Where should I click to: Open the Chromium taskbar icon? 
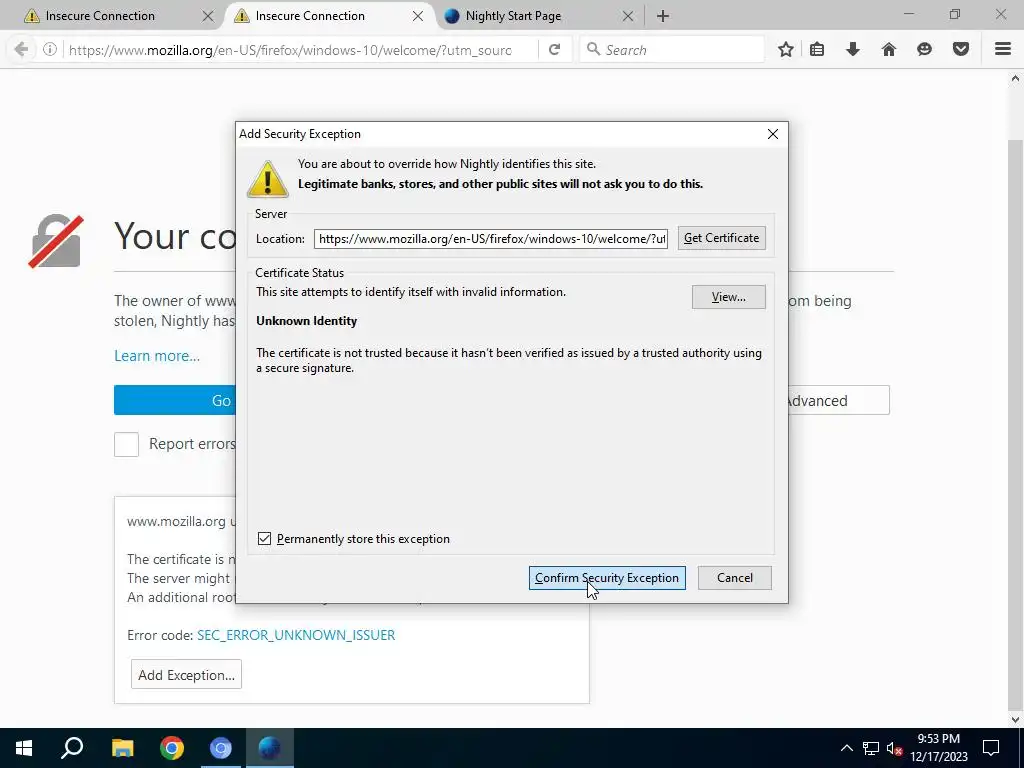click(221, 748)
